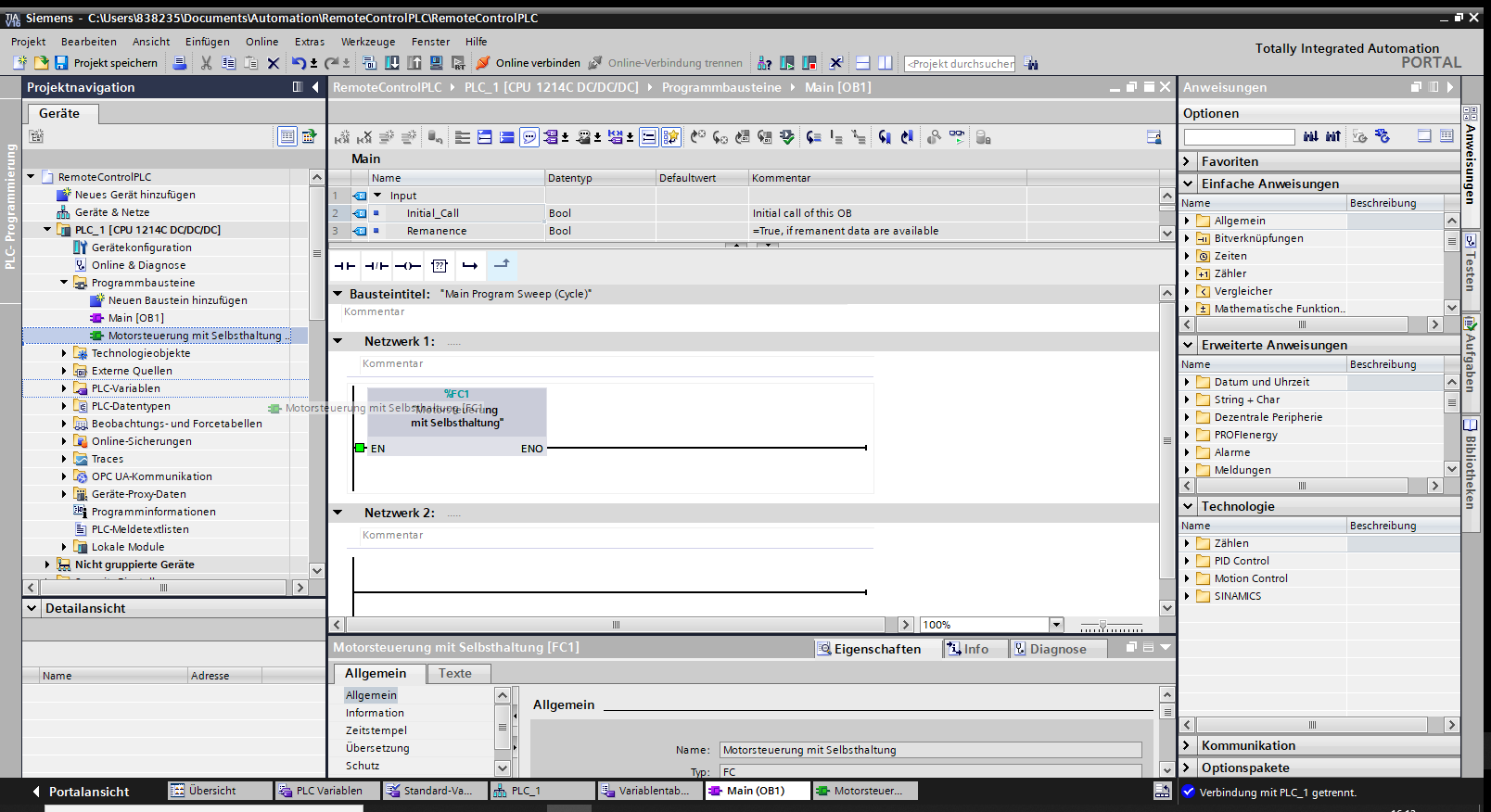Image resolution: width=1491 pixels, height=812 pixels.
Task: Create a new project via toolbar icon
Action: pyautogui.click(x=19, y=63)
